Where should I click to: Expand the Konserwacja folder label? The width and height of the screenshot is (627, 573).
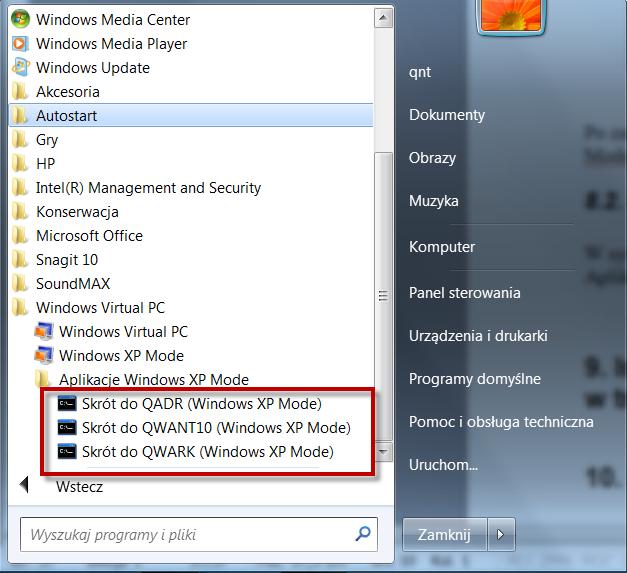tap(77, 212)
